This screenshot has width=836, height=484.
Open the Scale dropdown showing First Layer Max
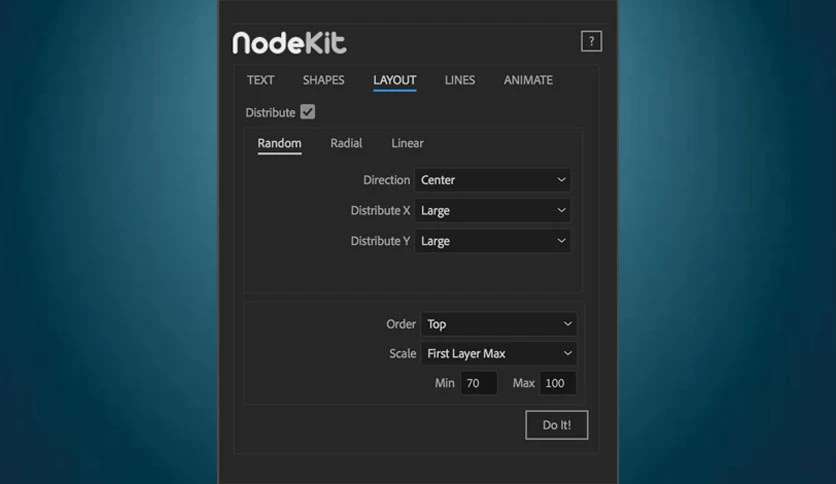(x=499, y=353)
